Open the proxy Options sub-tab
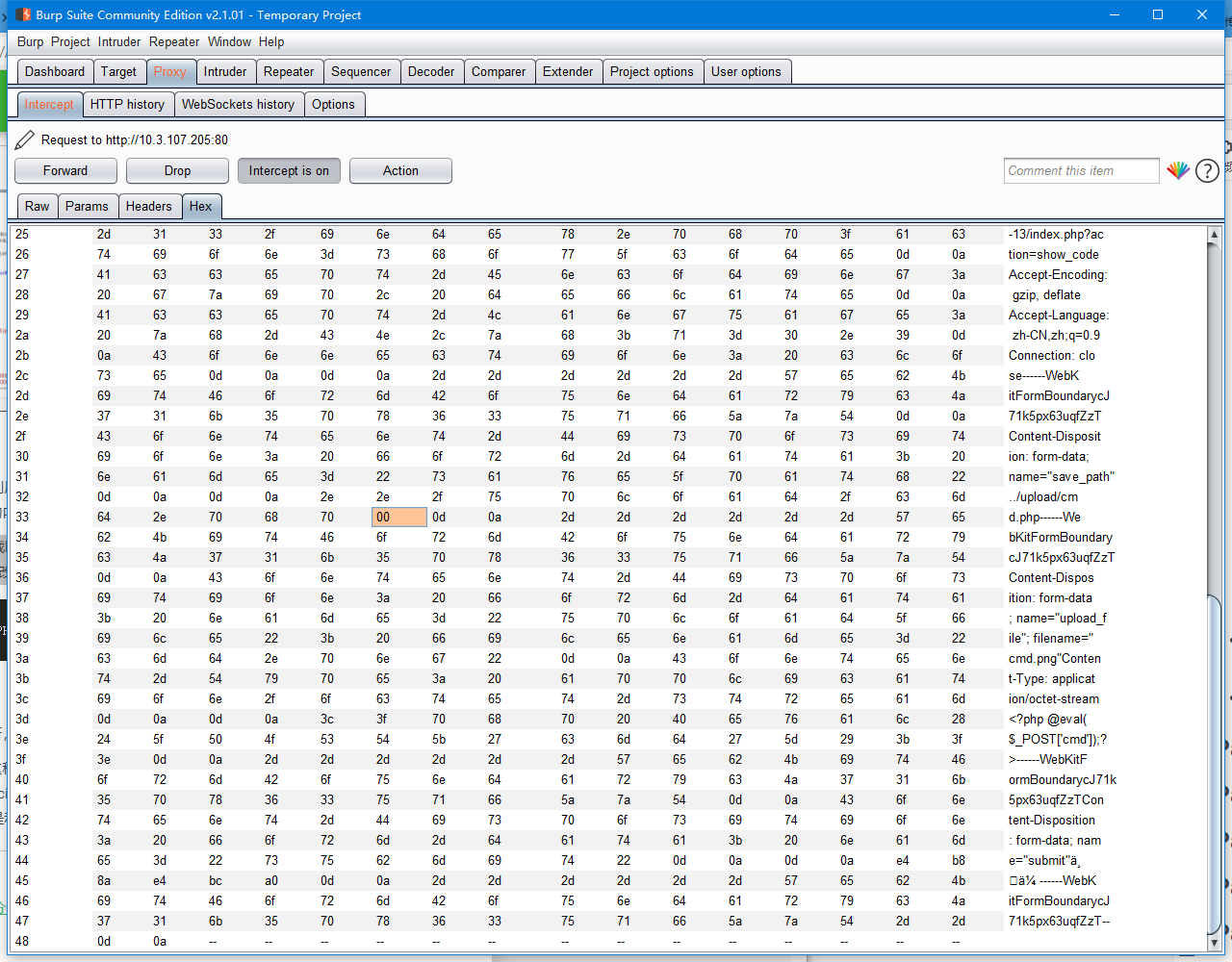Screen dimensions: 1232x962 [x=333, y=104]
